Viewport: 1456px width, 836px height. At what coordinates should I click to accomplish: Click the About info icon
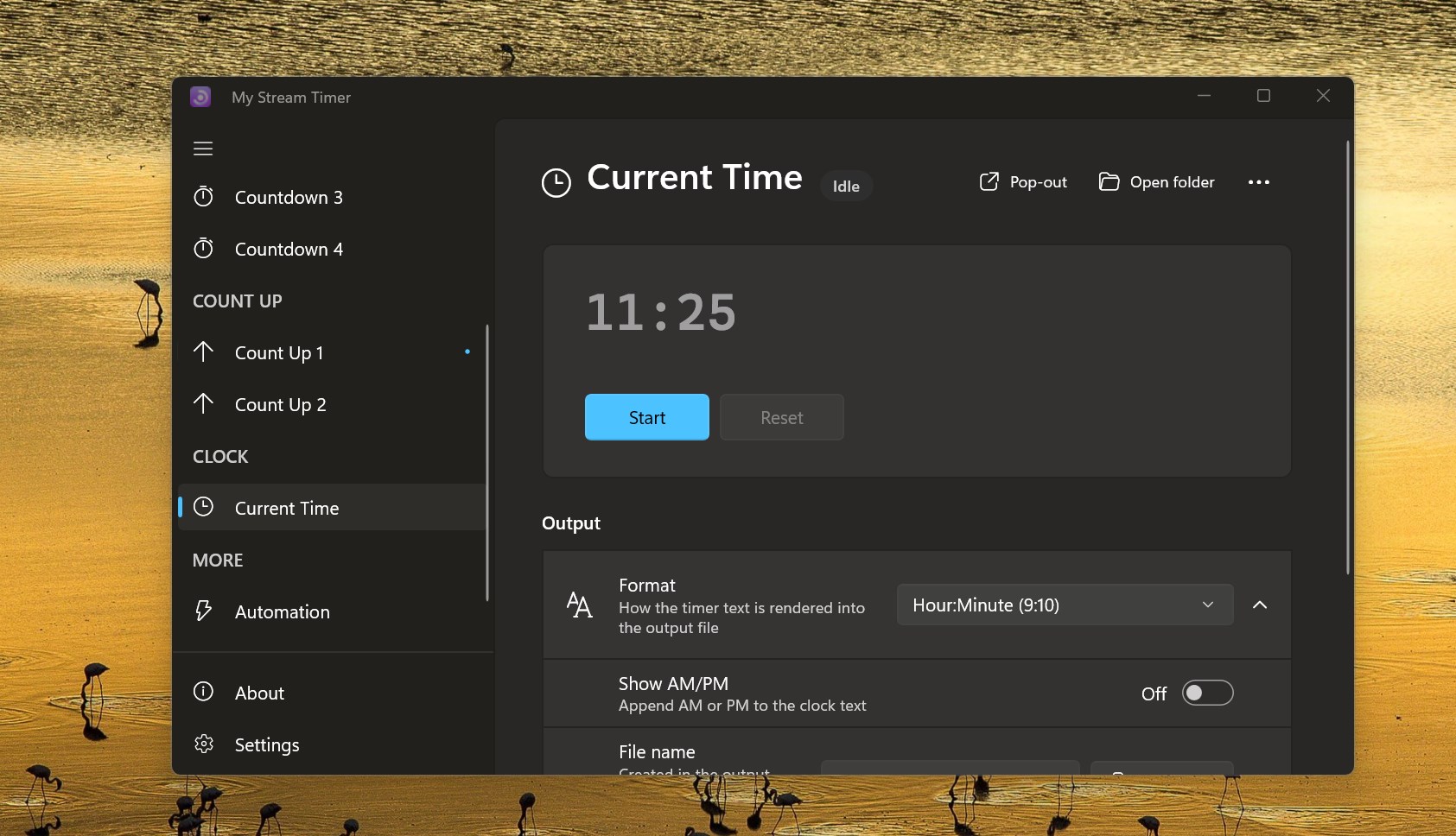pyautogui.click(x=203, y=692)
